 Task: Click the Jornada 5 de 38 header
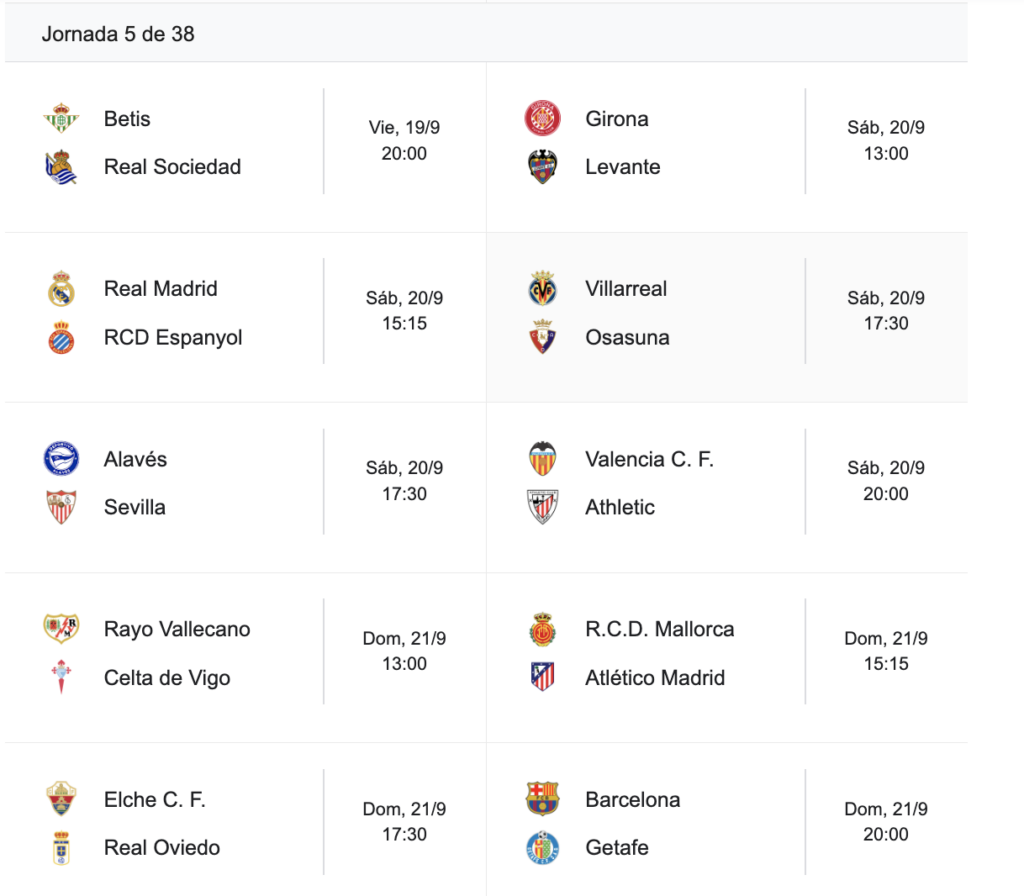pyautogui.click(x=118, y=34)
